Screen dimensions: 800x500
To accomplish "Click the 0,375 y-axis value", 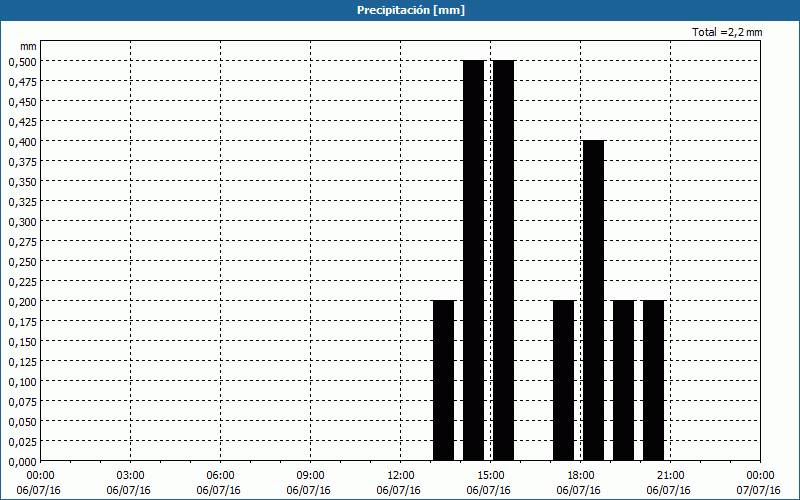I will point(22,161).
